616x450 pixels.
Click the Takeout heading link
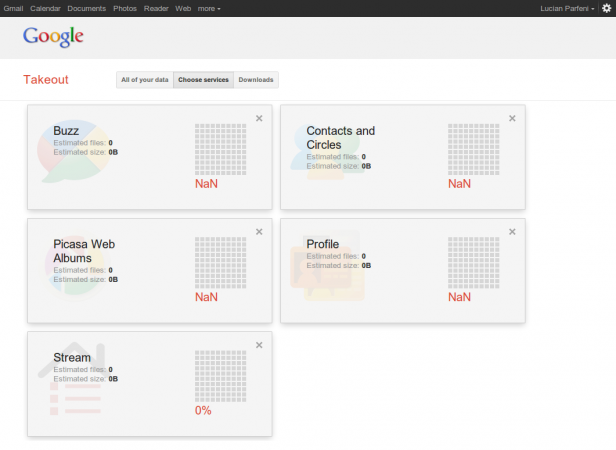pos(44,79)
